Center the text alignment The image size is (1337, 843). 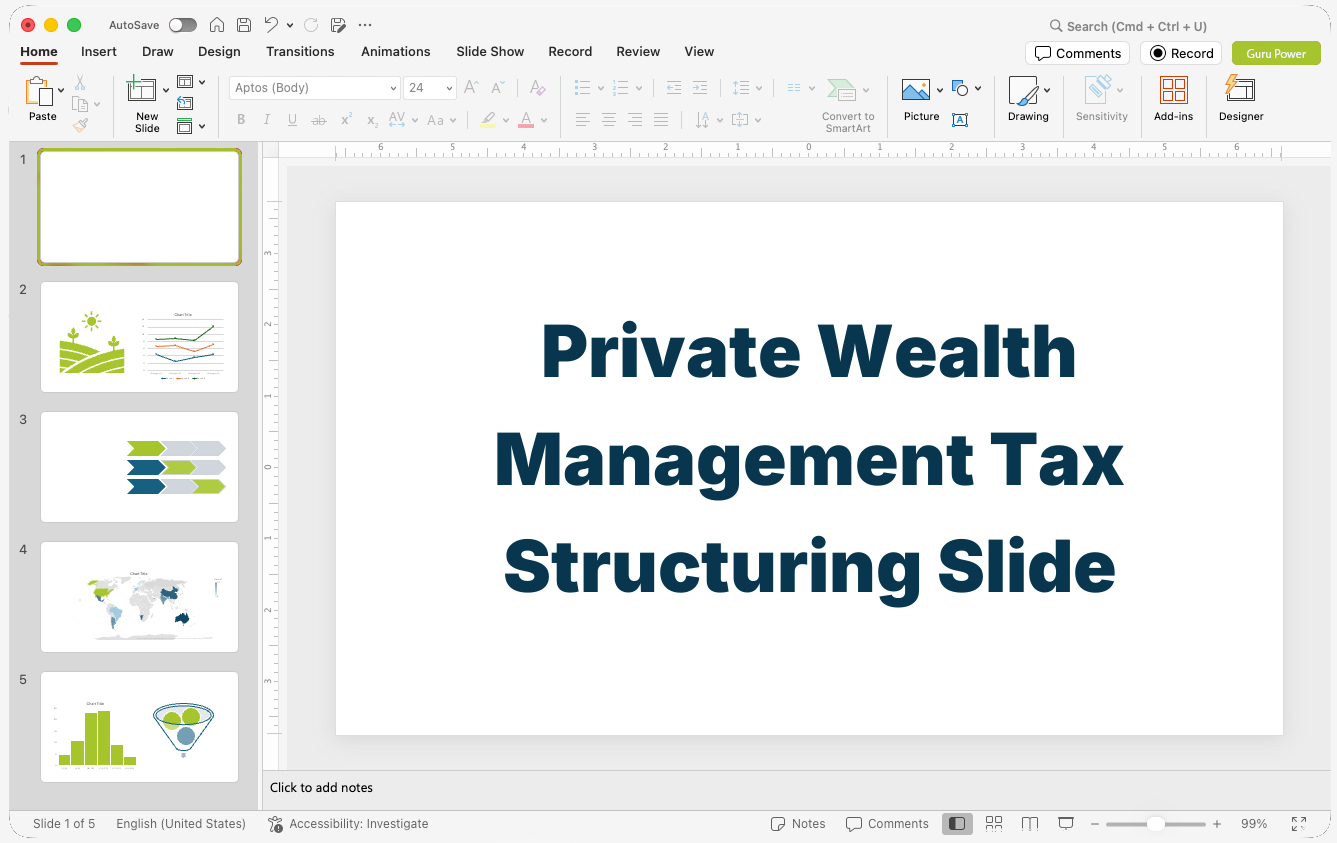[609, 120]
